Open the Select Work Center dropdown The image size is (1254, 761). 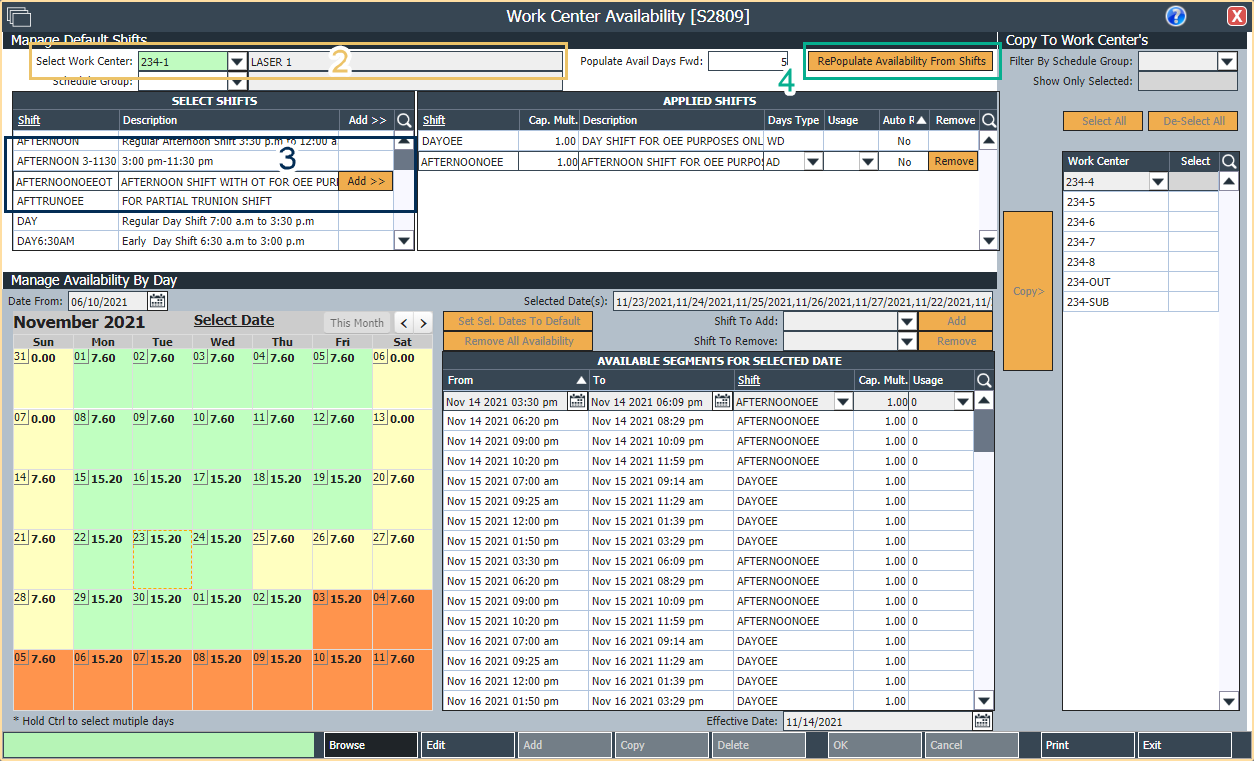237,61
